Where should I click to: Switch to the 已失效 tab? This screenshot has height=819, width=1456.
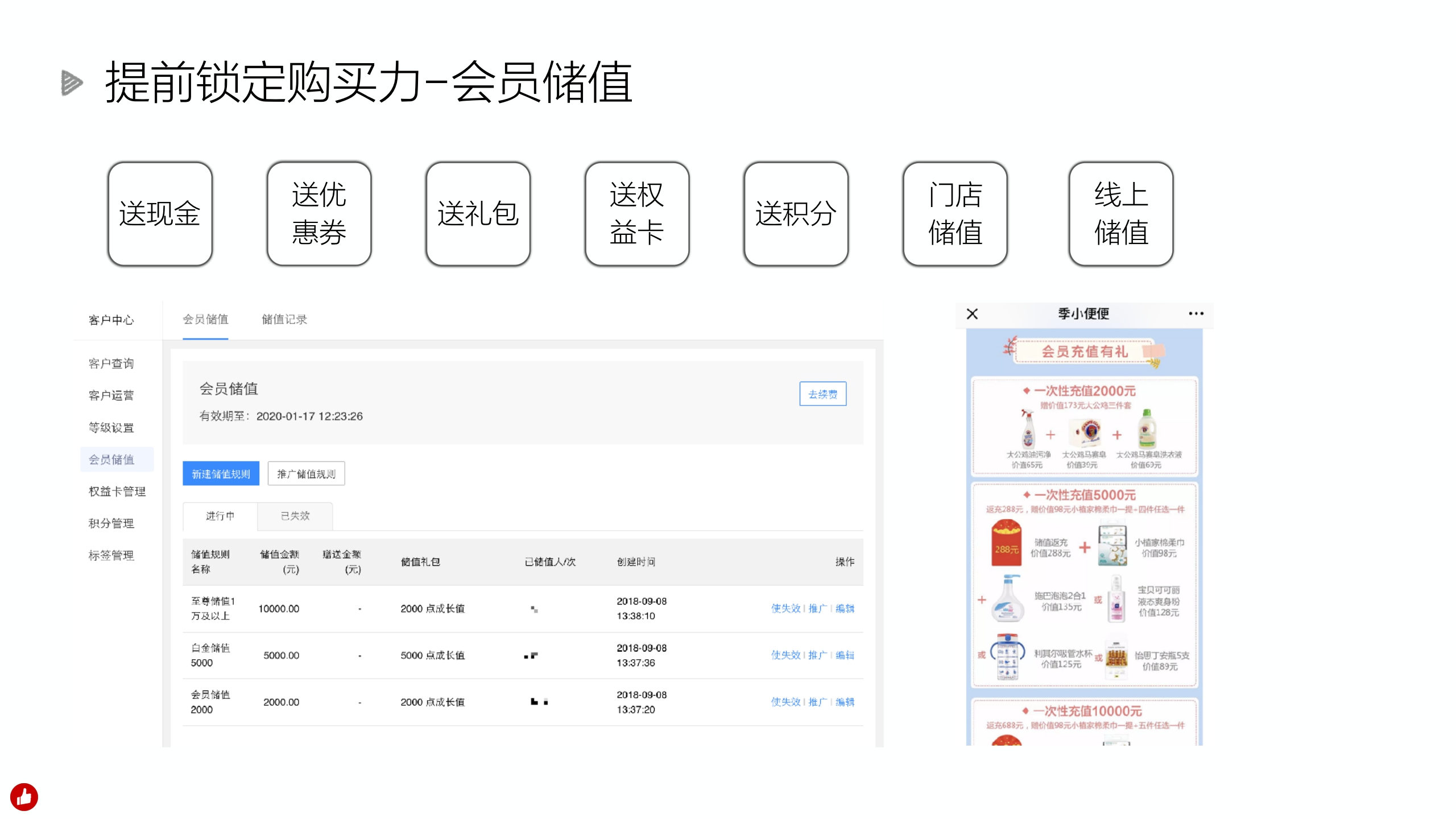294,516
